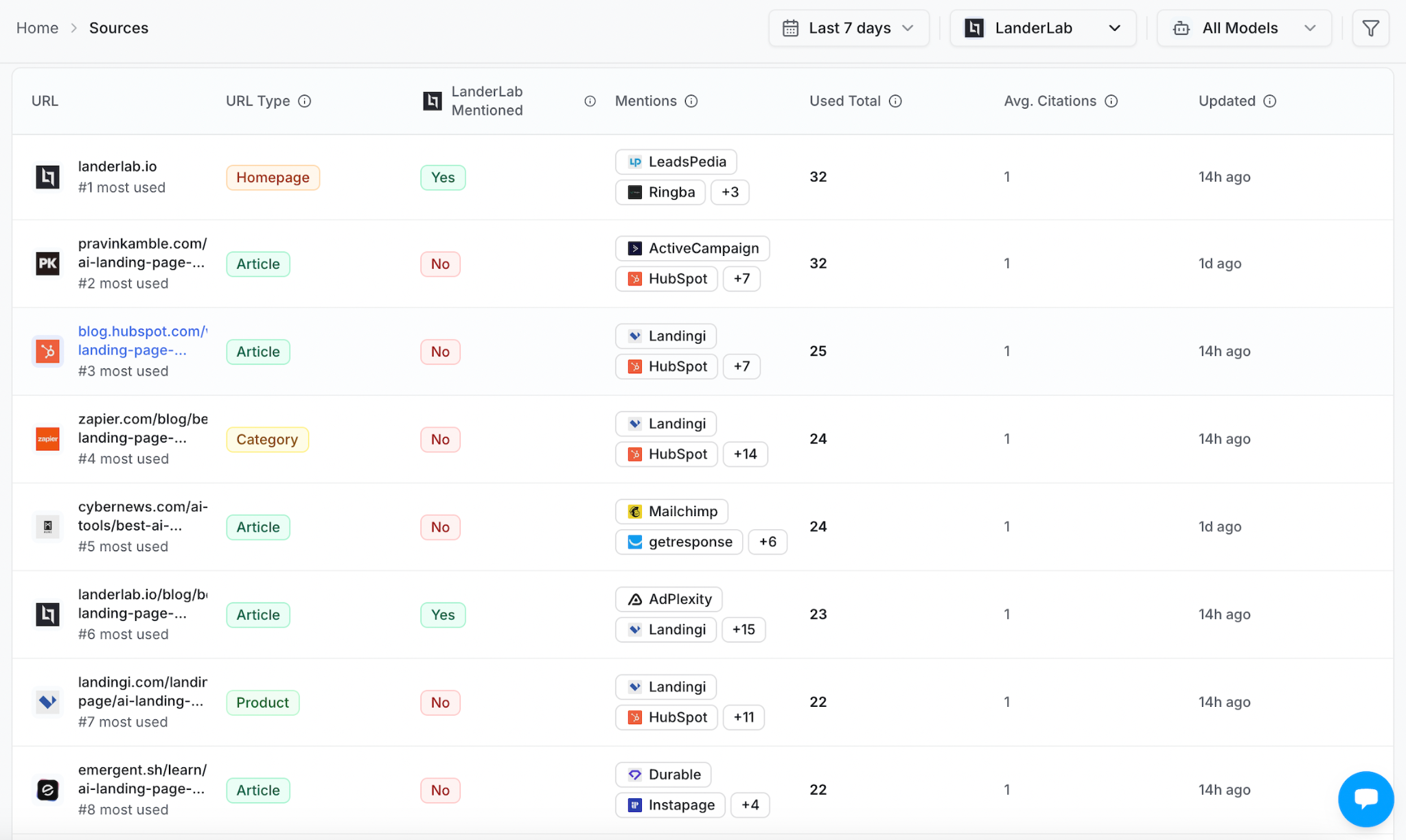The width and height of the screenshot is (1406, 840).
Task: Expand +14 mentions in zapier row
Action: click(x=745, y=454)
